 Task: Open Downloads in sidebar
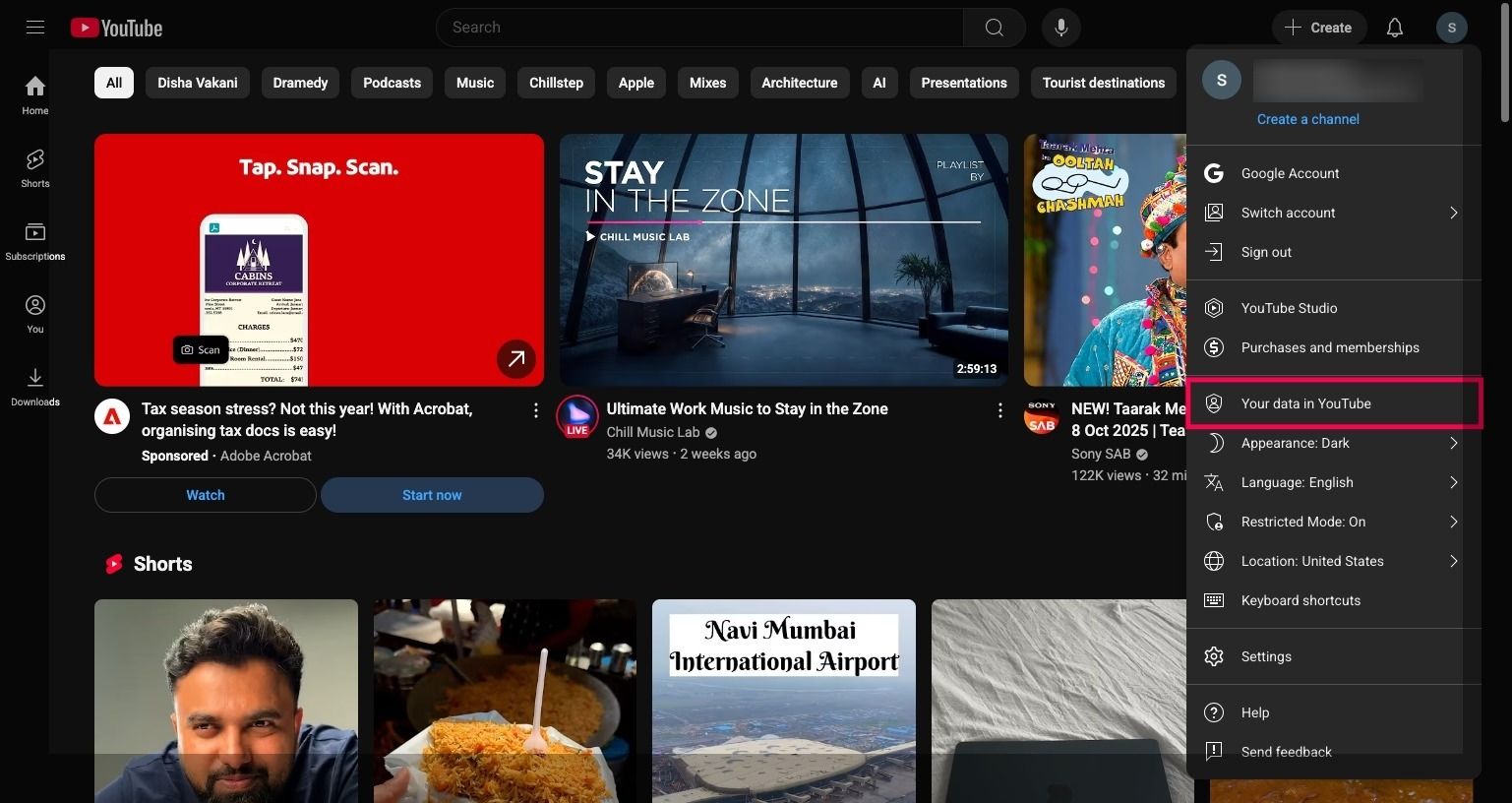click(35, 387)
